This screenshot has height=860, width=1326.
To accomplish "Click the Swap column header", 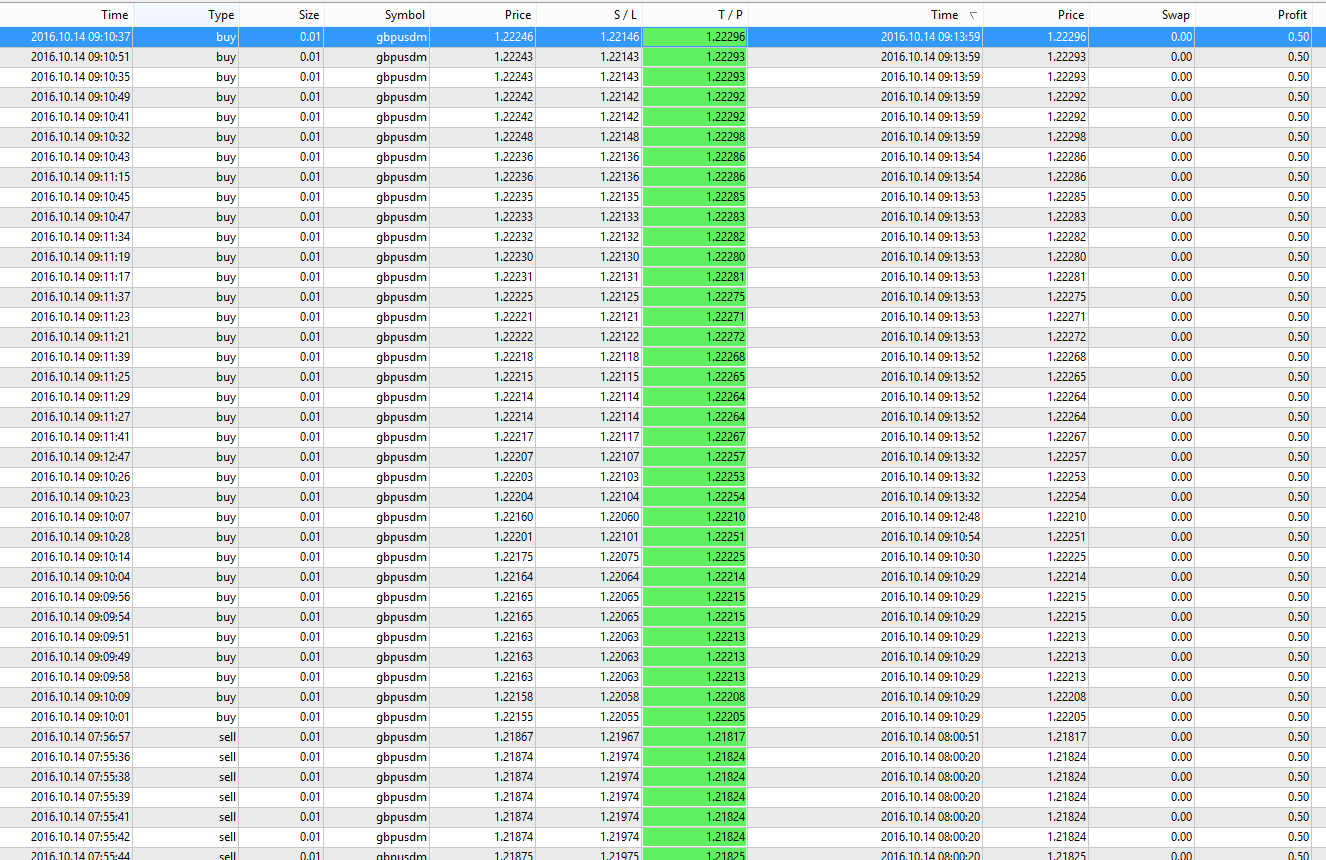I will pyautogui.click(x=1142, y=15).
